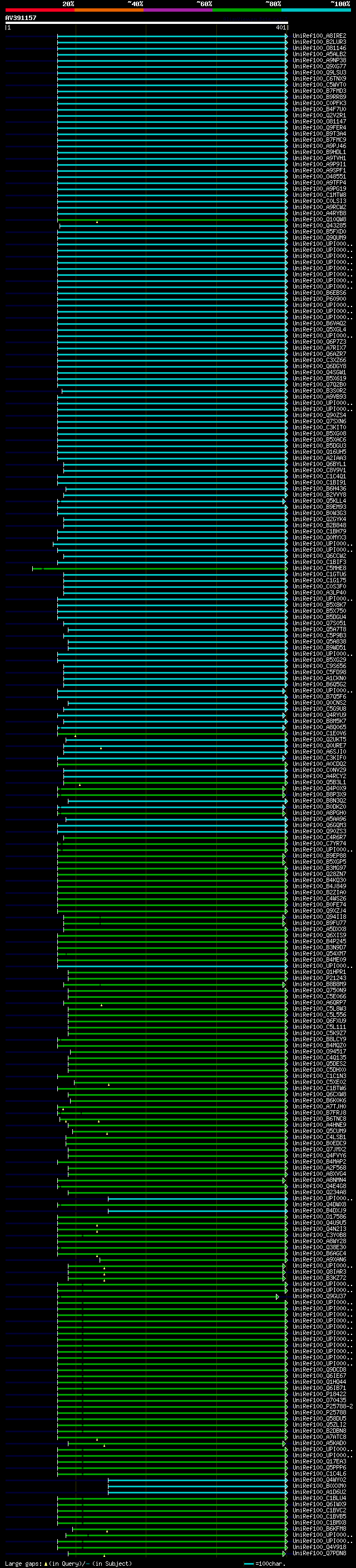Open hit UniRef100_A9TVH1
Image resolution: width=356 pixels, height=1568 pixels.
(319, 159)
